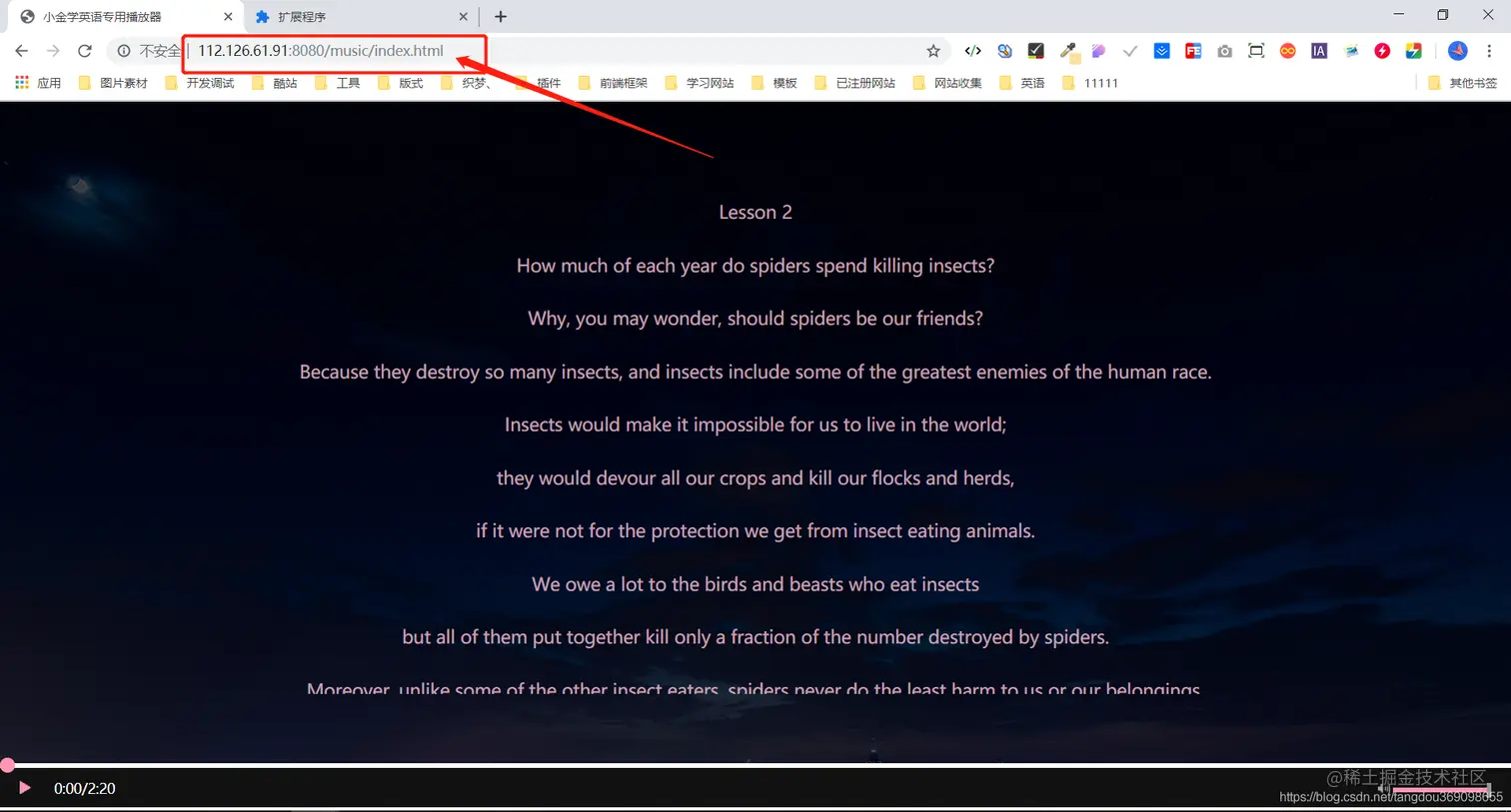Open the 图片素材 bookmark folder

[x=113, y=83]
